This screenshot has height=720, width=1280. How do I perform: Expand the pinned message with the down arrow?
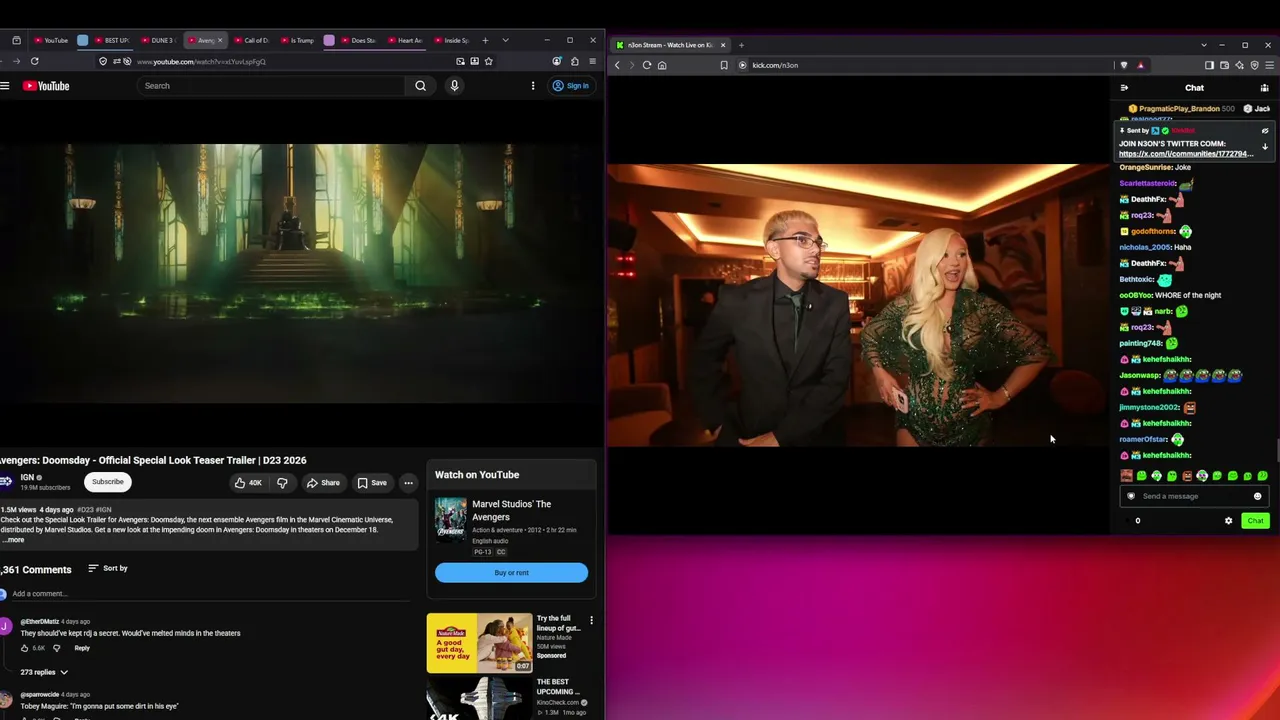pyautogui.click(x=1265, y=147)
